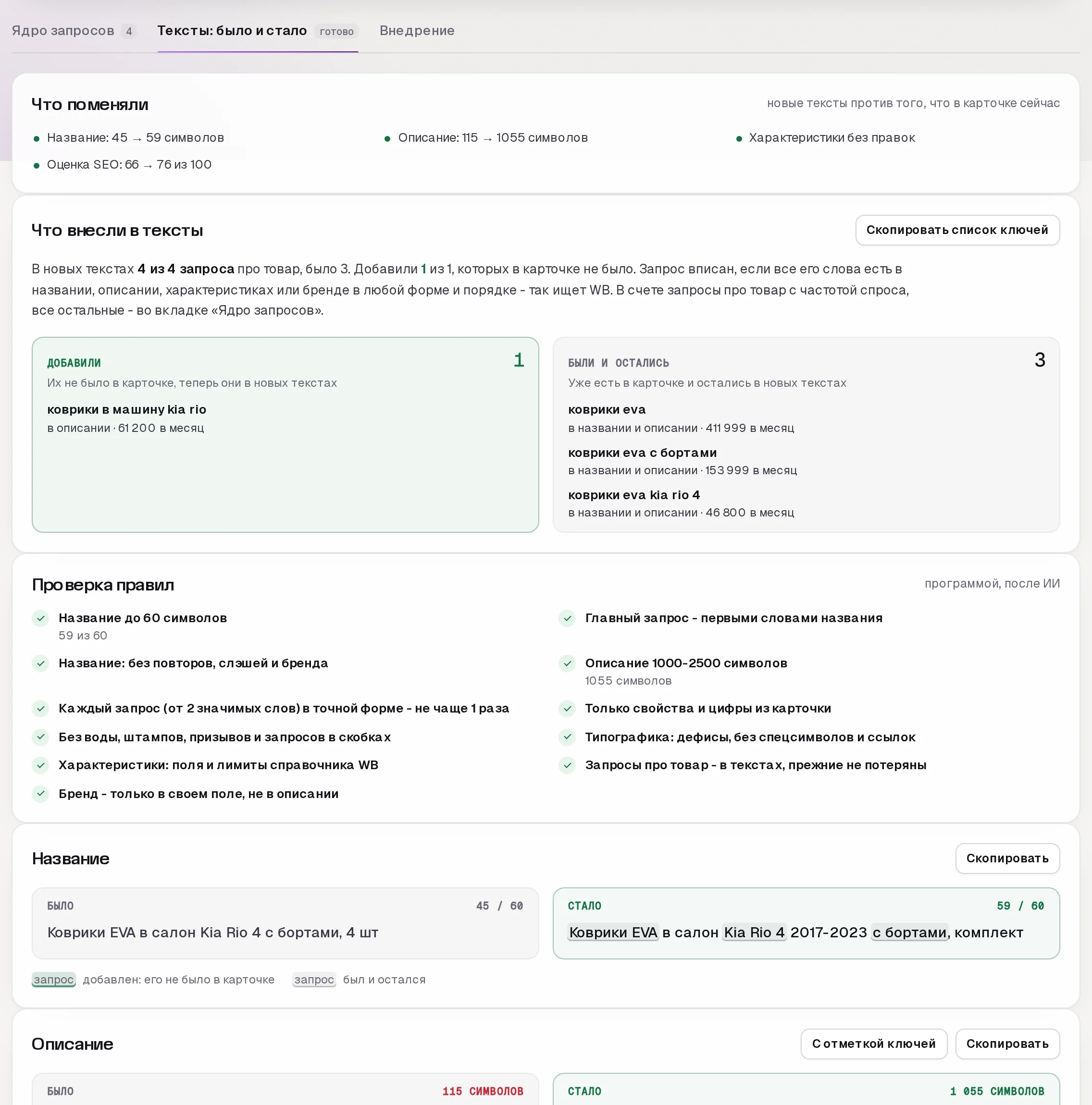The width and height of the screenshot is (1092, 1105).
Task: Copy the description via «Скопировать» in Описание section
Action: (x=1007, y=1043)
